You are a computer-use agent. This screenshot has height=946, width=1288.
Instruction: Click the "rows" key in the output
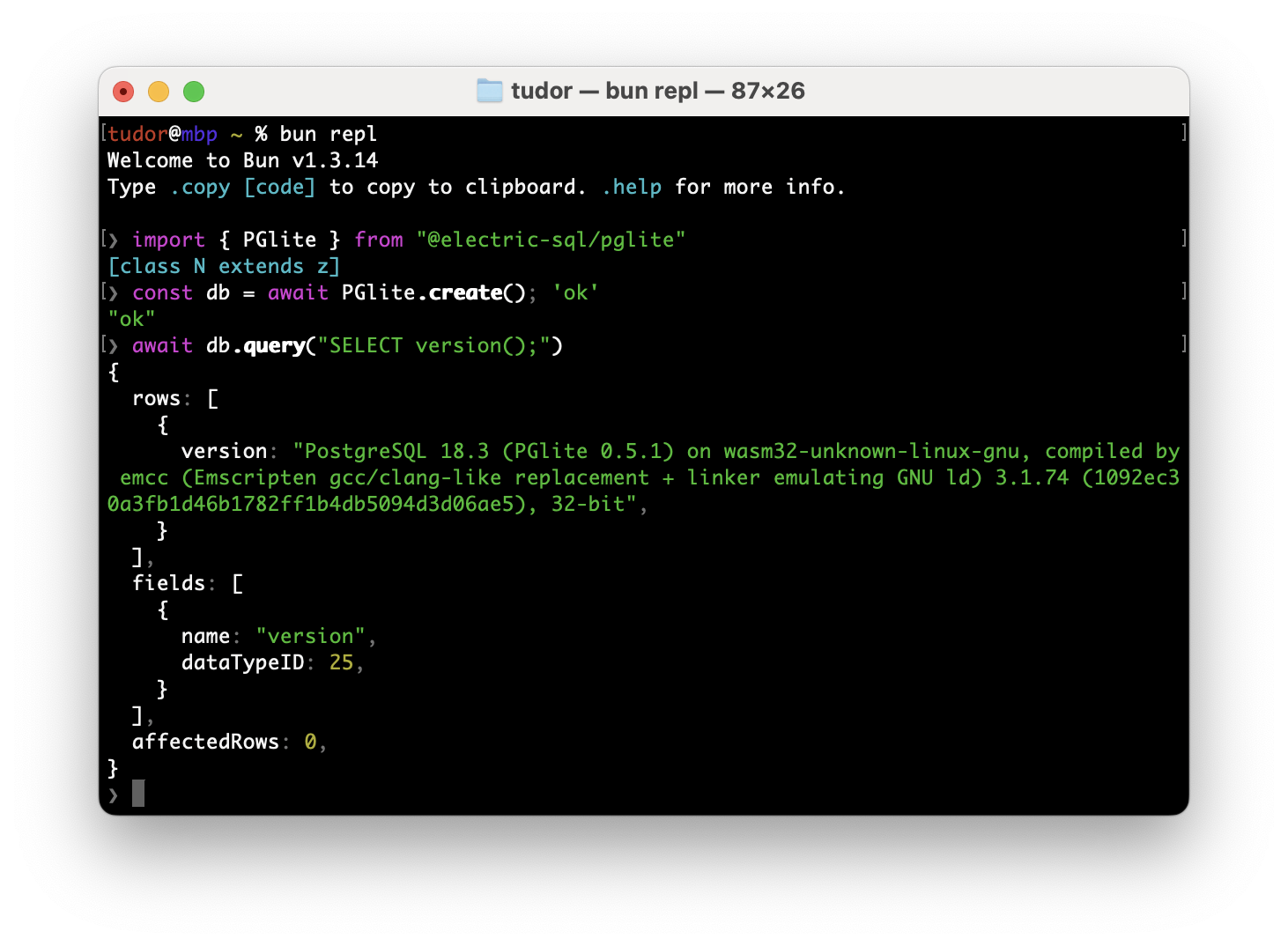156,398
